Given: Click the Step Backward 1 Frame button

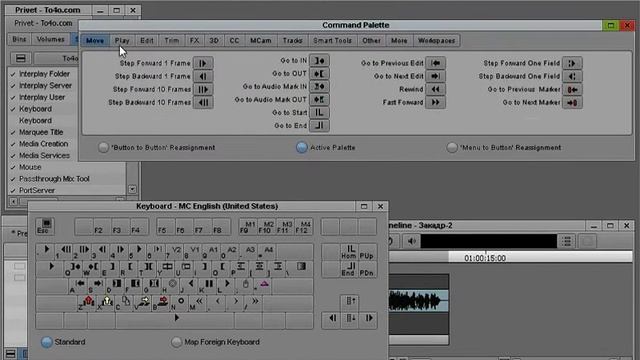Looking at the screenshot, I should [x=203, y=76].
